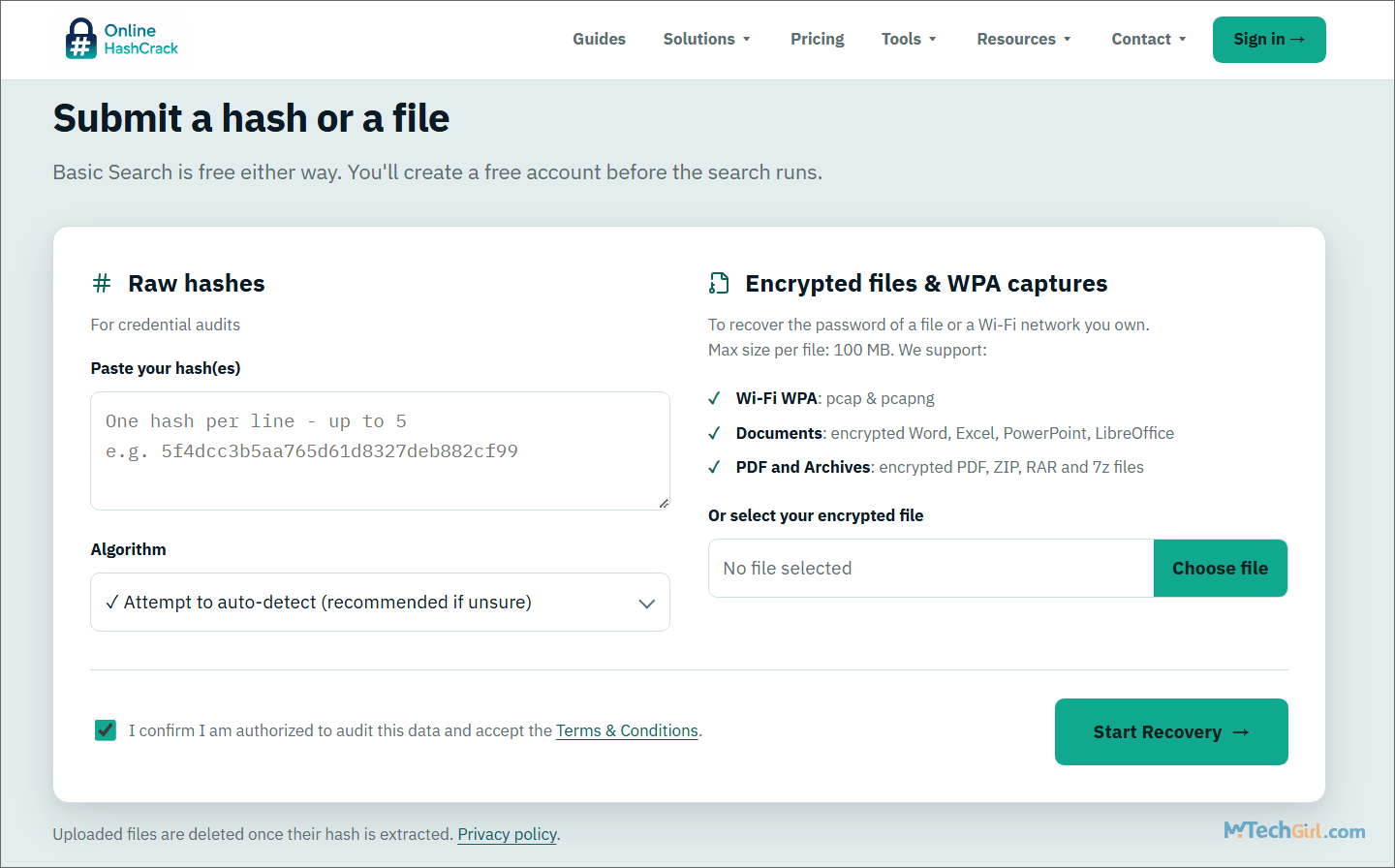Open the Terms & Conditions link
The image size is (1395, 868).
(627, 730)
